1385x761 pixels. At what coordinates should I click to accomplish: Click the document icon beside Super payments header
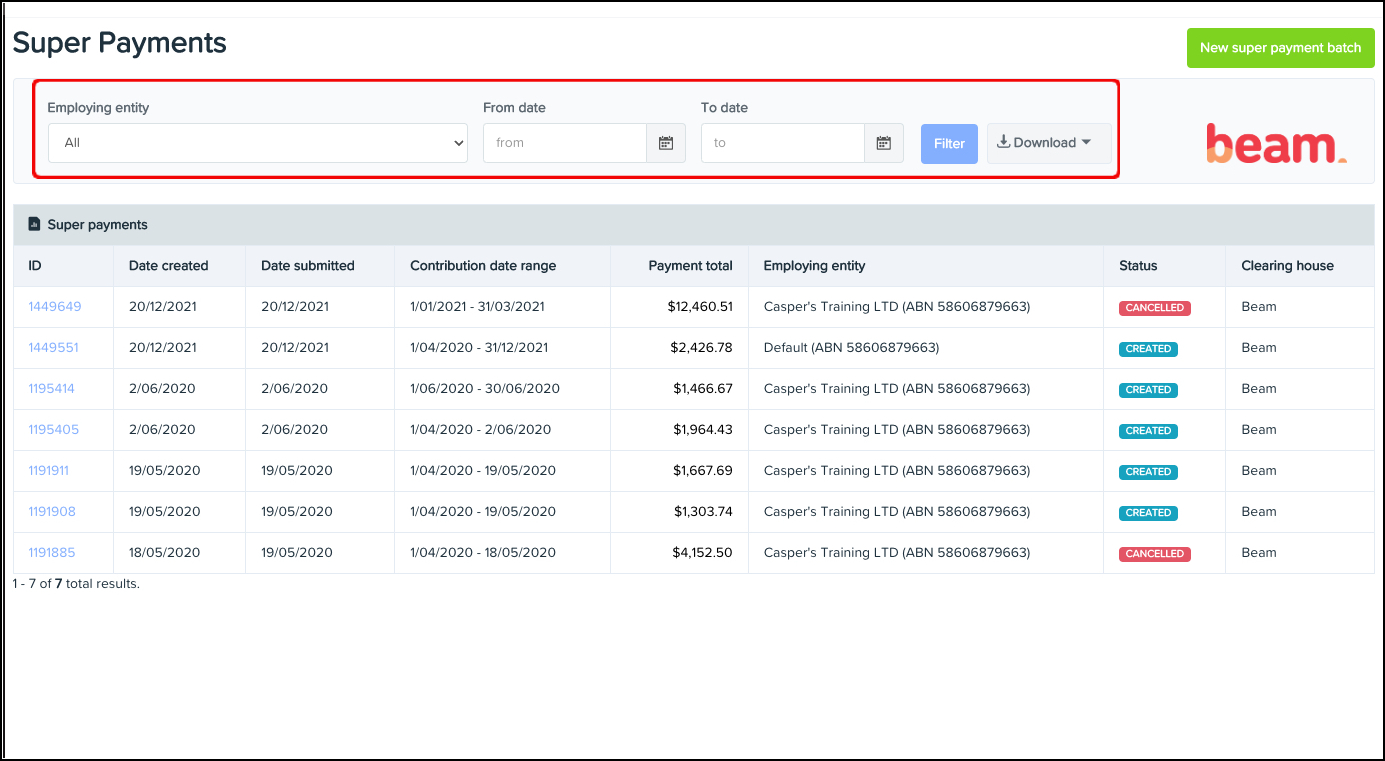[35, 224]
